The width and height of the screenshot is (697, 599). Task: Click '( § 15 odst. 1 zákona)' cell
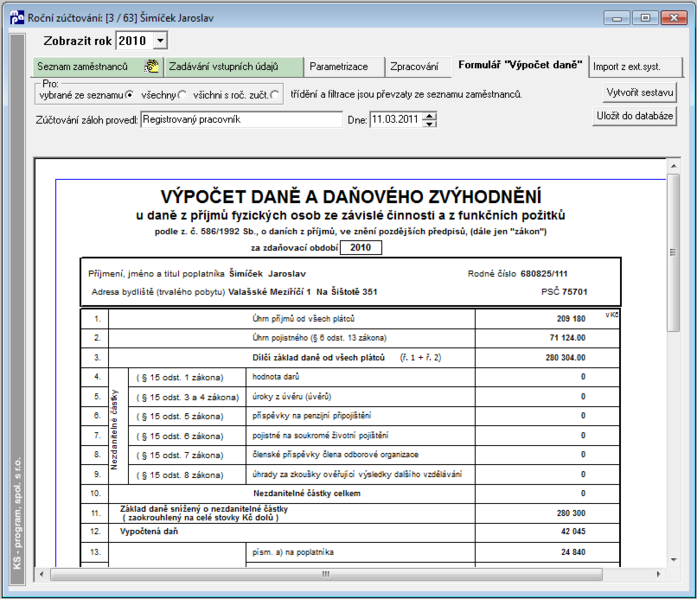[x=180, y=377]
